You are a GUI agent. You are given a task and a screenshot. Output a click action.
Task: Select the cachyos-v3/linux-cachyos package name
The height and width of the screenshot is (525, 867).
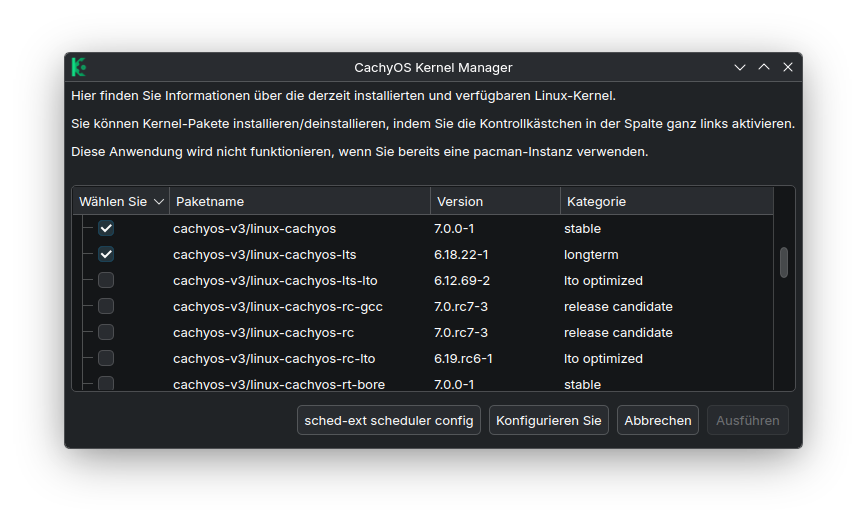254,228
